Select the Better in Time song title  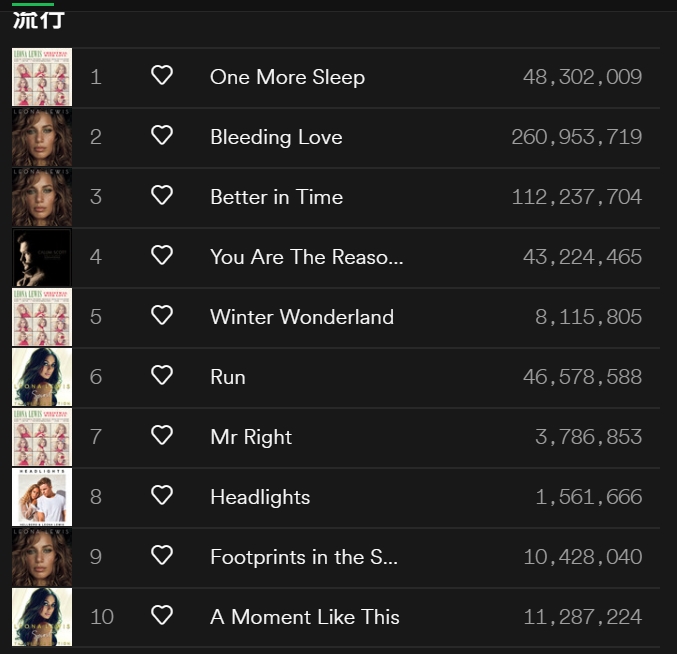click(x=276, y=197)
